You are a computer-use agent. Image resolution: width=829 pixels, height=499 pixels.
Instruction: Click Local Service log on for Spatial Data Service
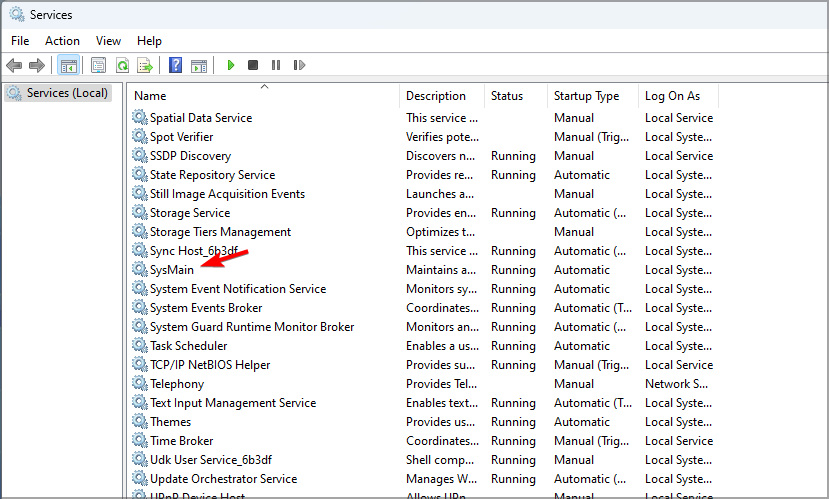pyautogui.click(x=679, y=118)
